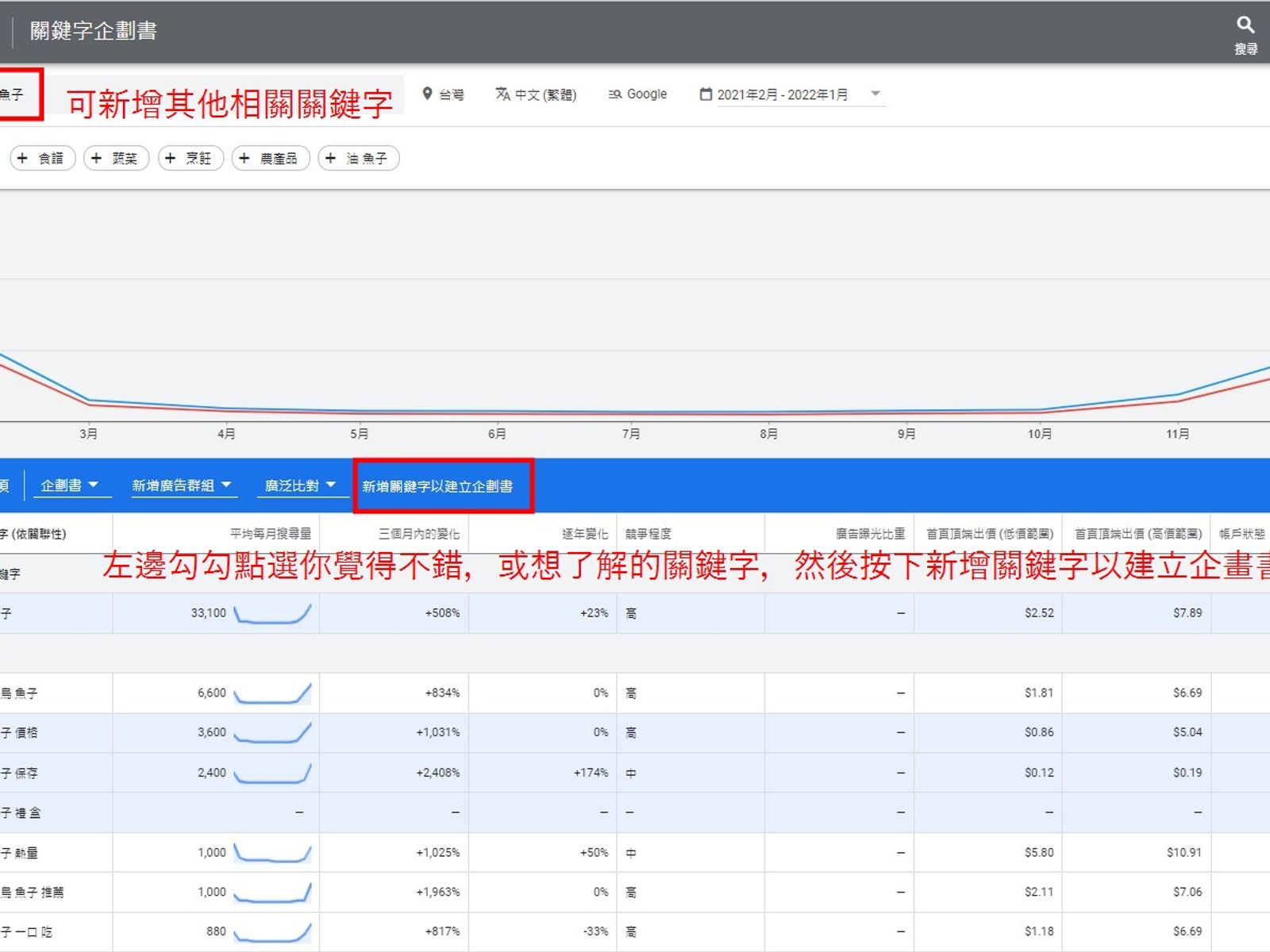Click the 11月 chart axis label
This screenshot has width=1270, height=952.
(x=1178, y=434)
